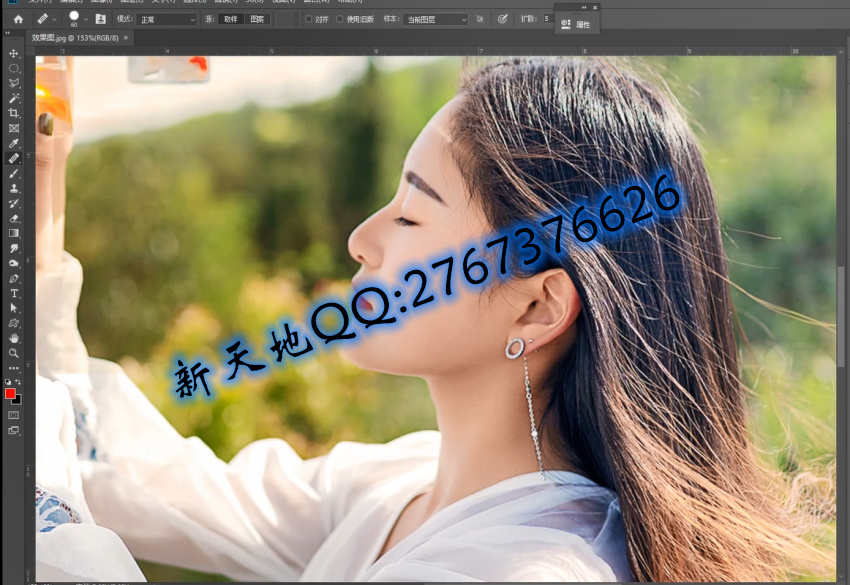Select the Clone Stamp tool
Screen dimensions: 850x585
point(14,188)
